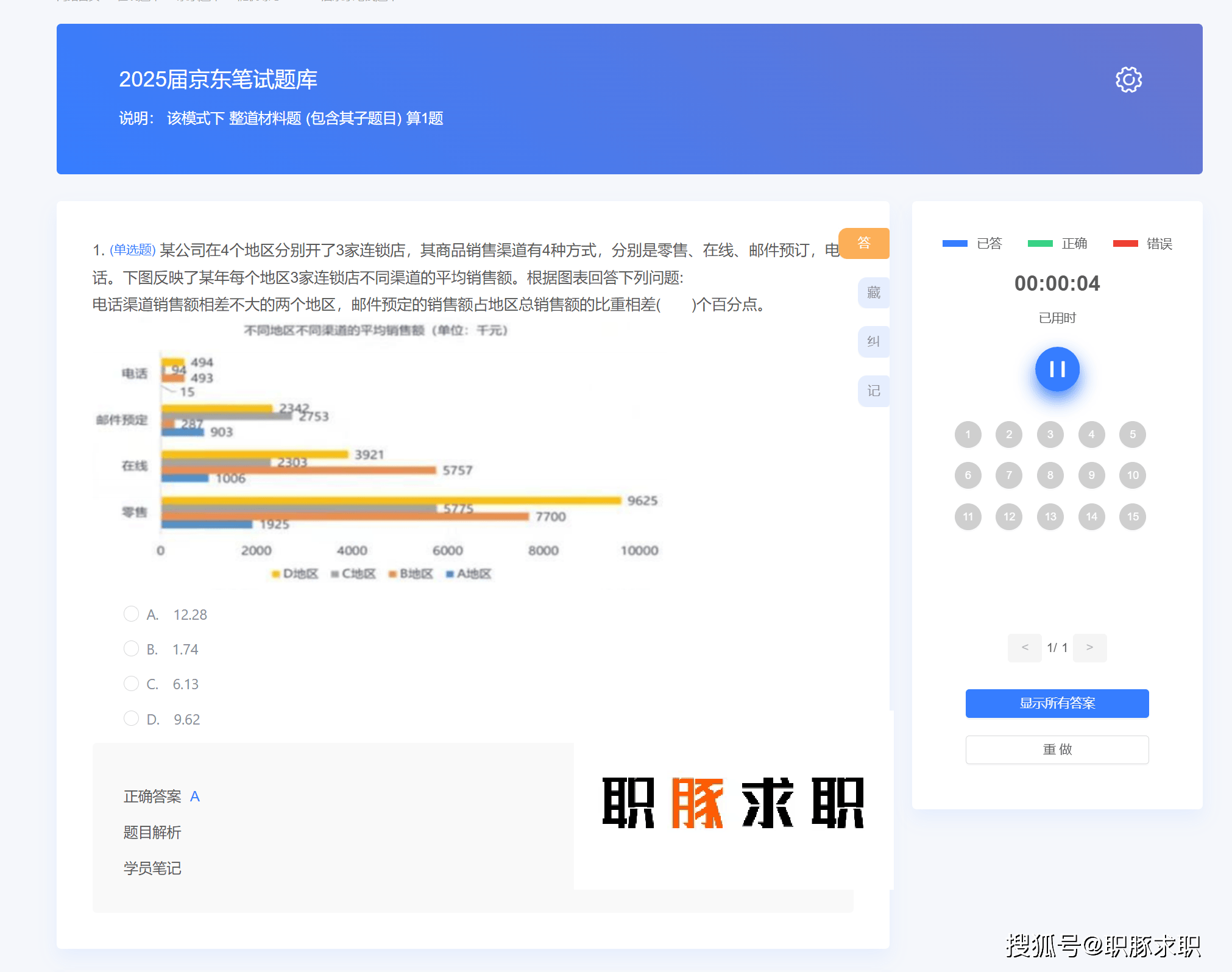The image size is (1232, 972).
Task: Click the 藏 favorite side button
Action: coord(873,293)
